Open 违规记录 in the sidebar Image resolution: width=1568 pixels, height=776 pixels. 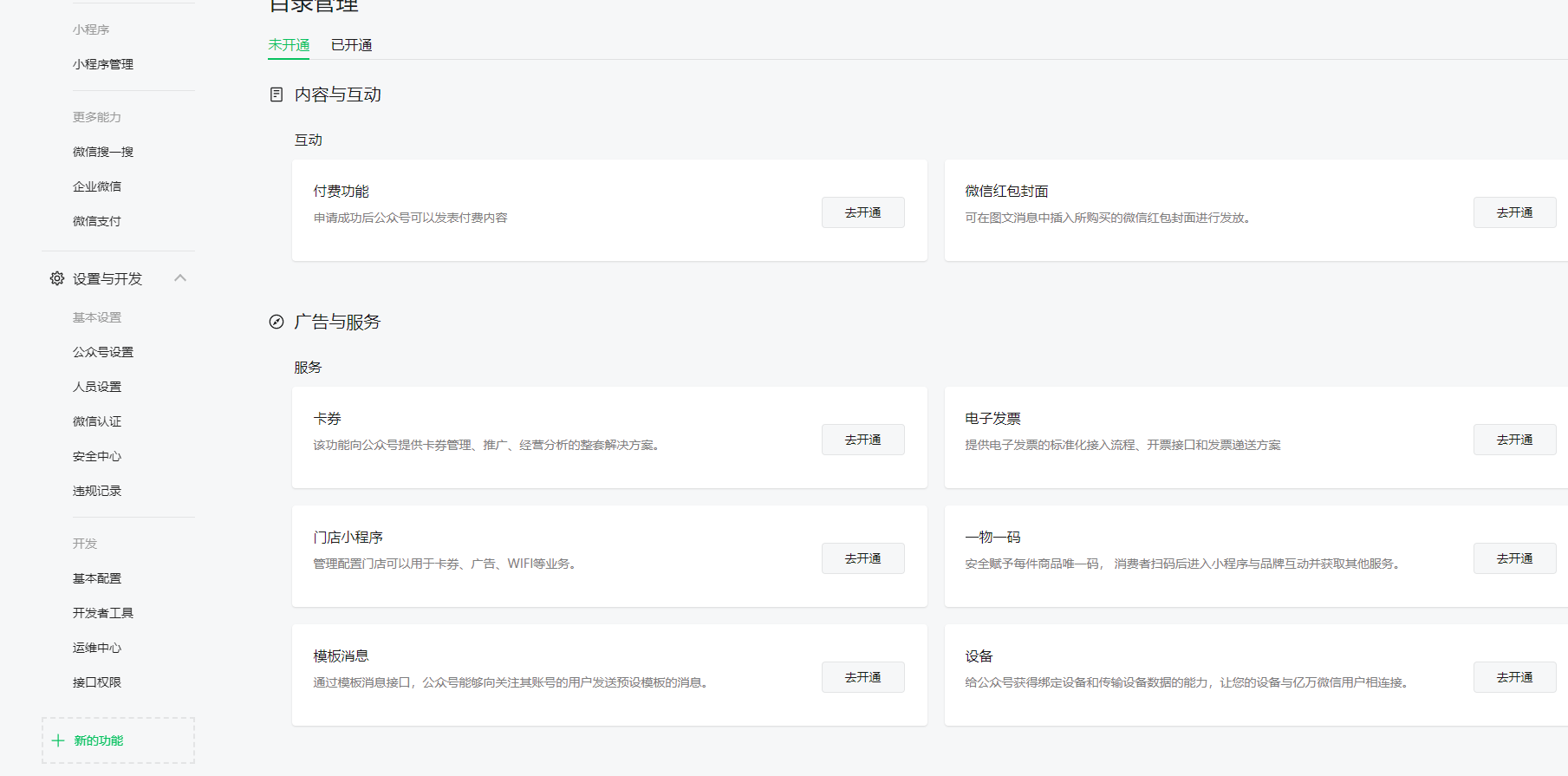coord(97,491)
